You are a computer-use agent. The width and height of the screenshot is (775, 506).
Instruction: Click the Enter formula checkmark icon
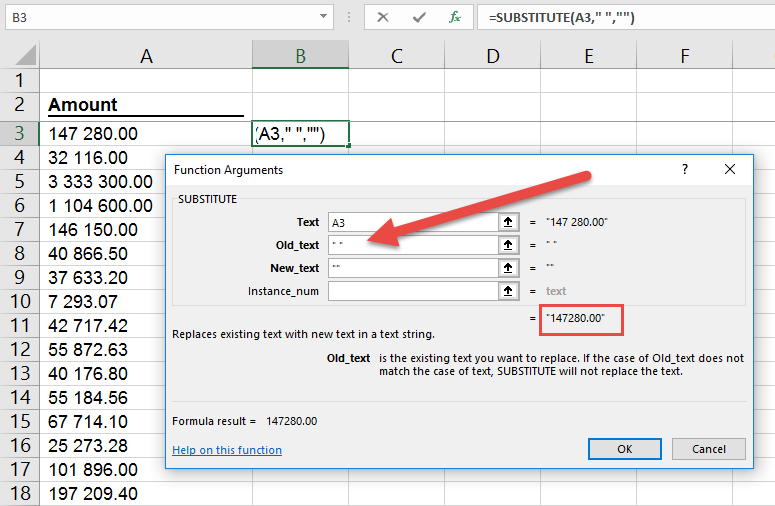(x=419, y=18)
